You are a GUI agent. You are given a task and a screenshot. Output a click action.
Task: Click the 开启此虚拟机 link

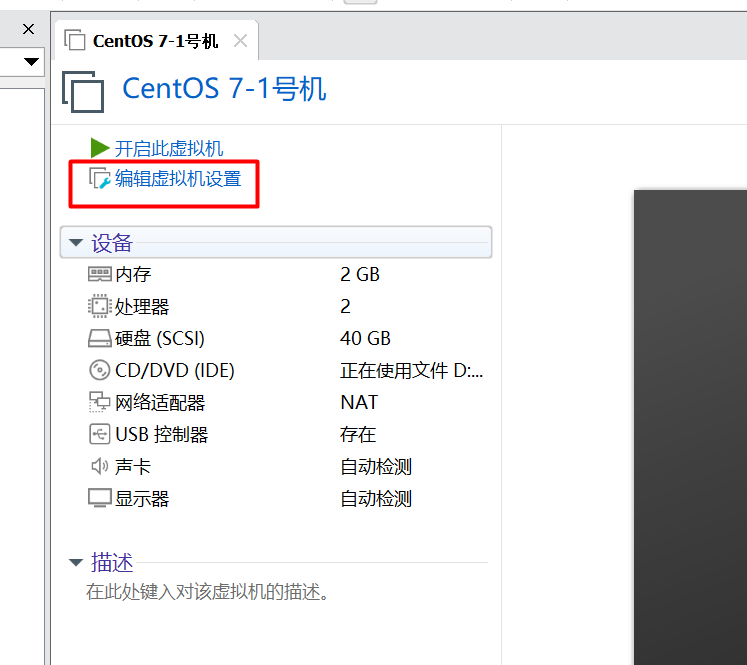coord(169,149)
